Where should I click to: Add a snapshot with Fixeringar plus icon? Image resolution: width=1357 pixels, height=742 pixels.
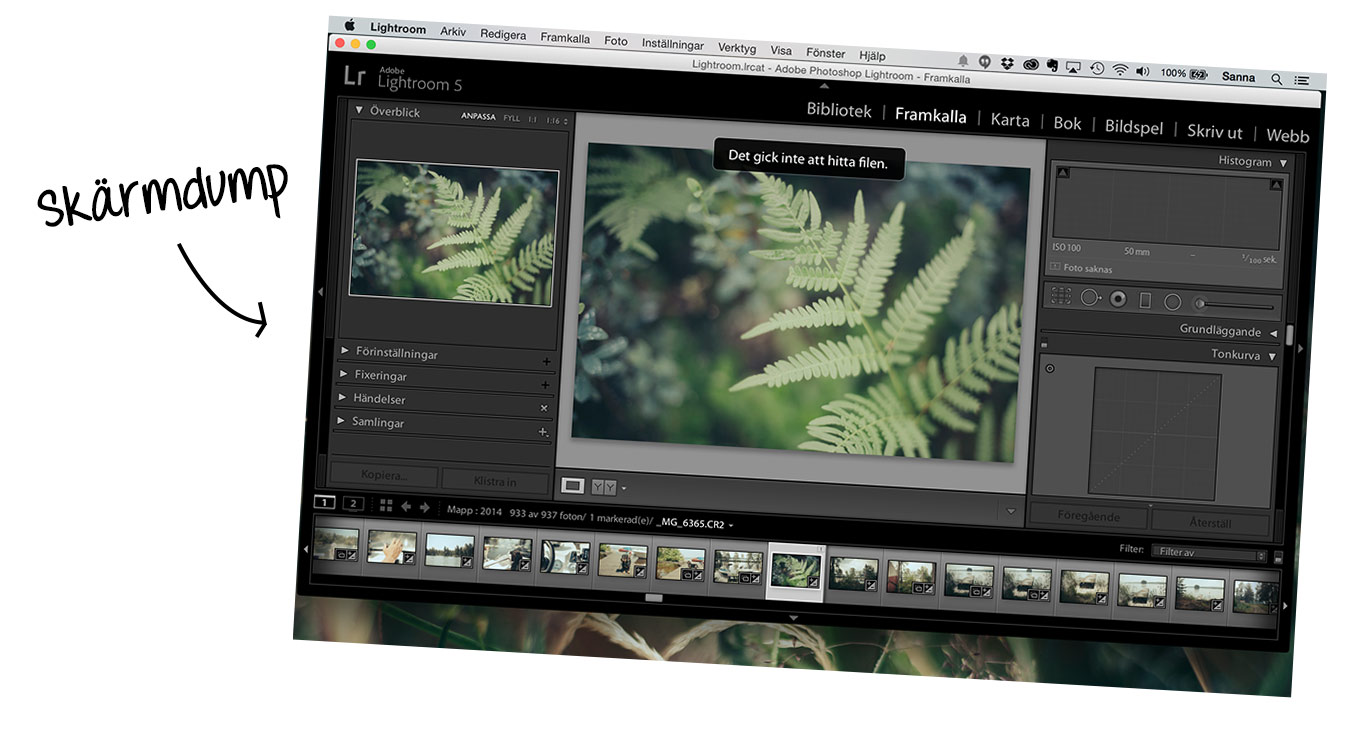pos(545,385)
